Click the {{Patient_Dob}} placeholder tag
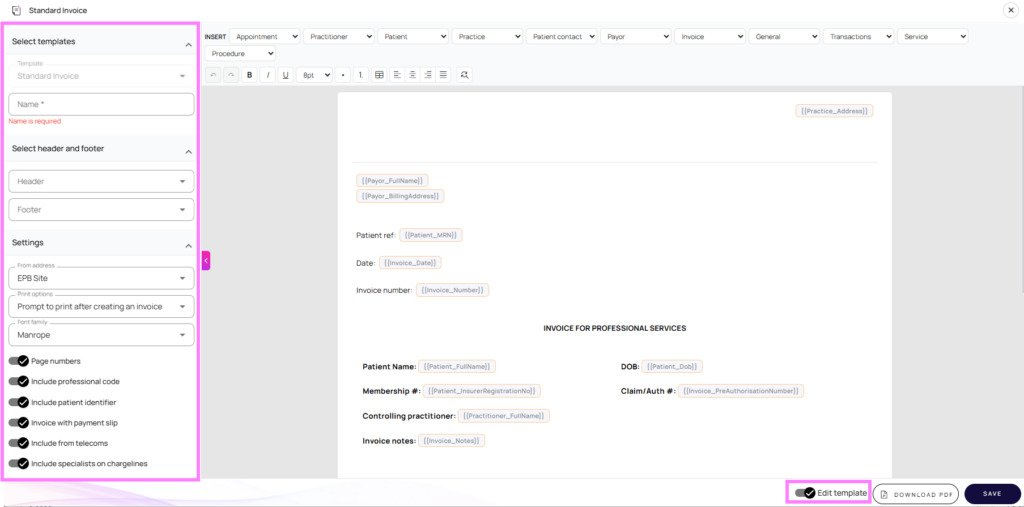This screenshot has height=507, width=1024. [672, 367]
